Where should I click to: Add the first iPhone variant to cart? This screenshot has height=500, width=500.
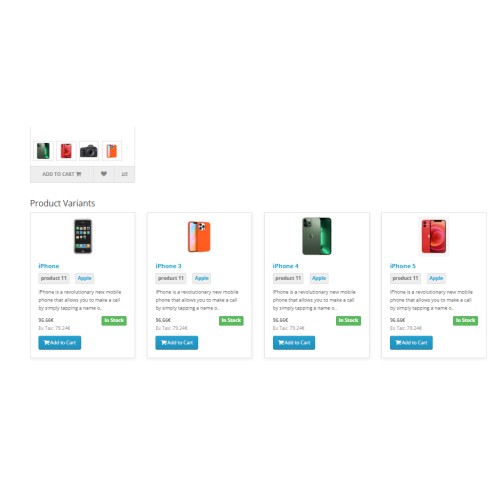click(60, 343)
